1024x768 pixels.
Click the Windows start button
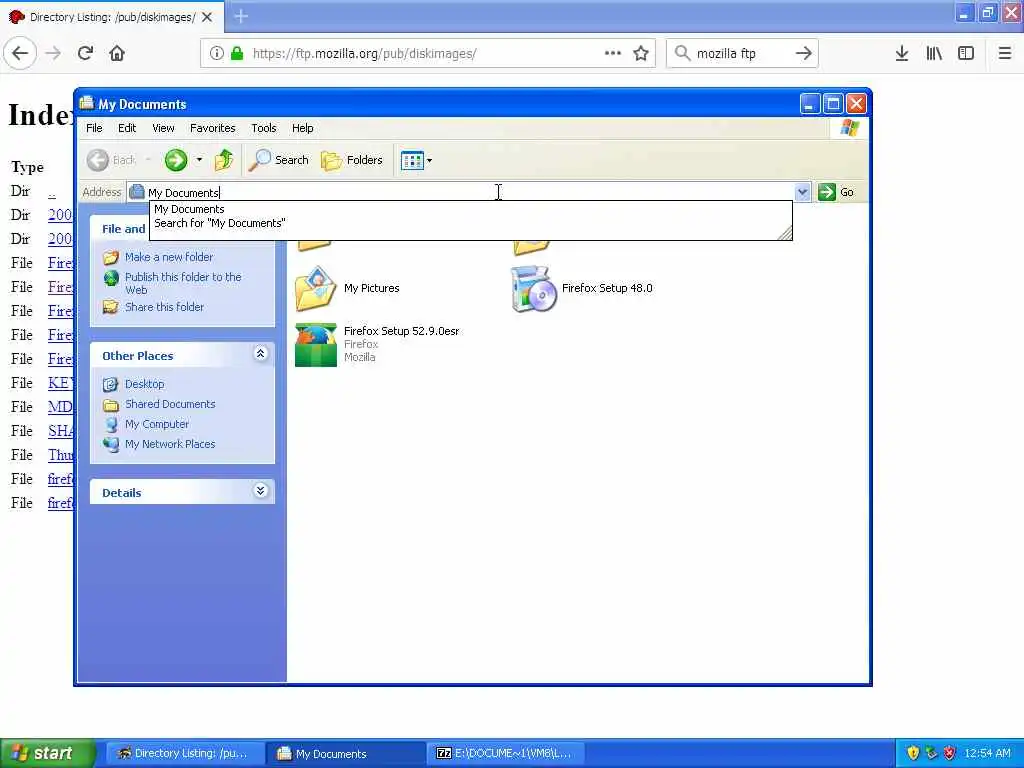coord(47,754)
